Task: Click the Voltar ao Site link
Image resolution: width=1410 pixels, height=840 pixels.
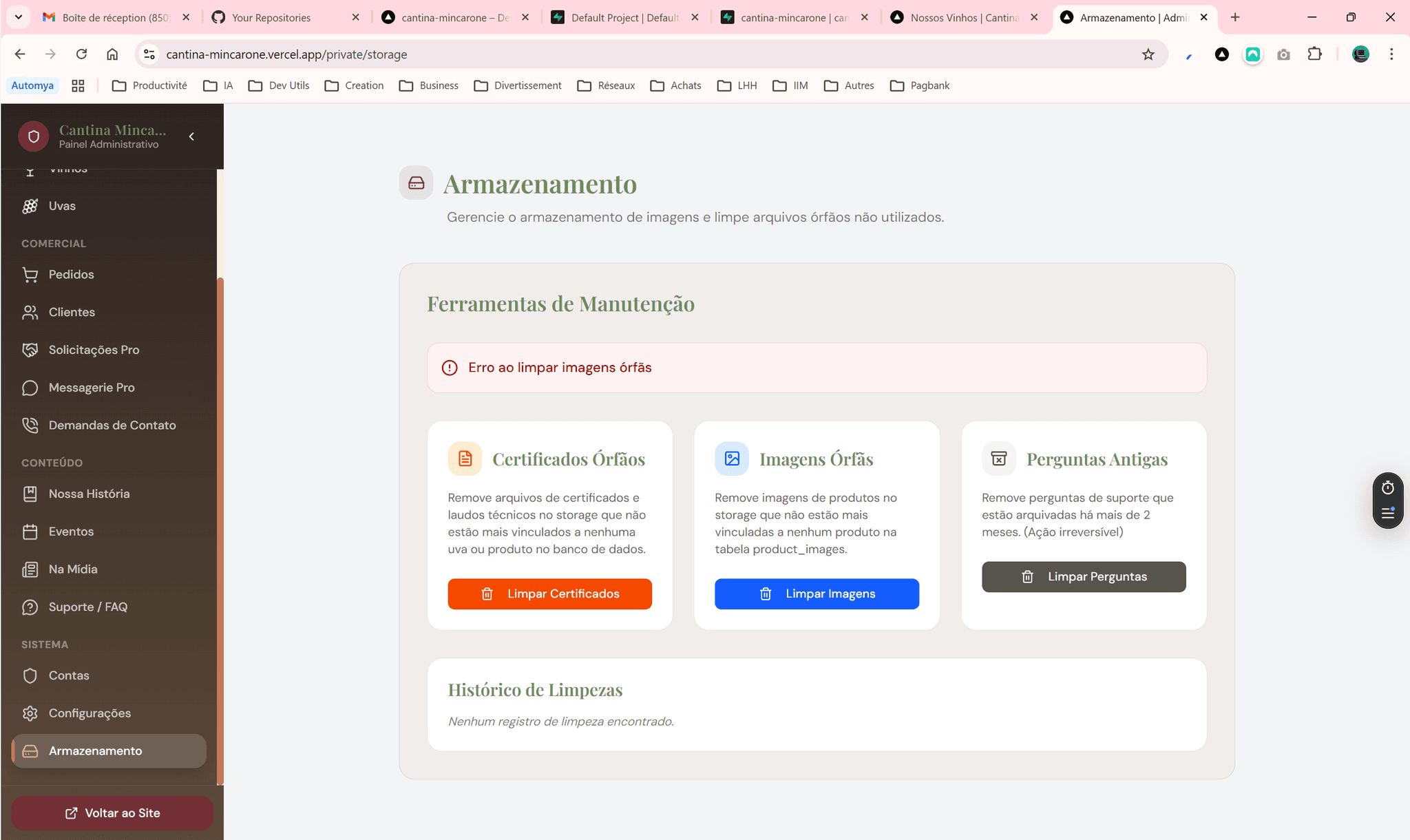Action: coord(112,813)
